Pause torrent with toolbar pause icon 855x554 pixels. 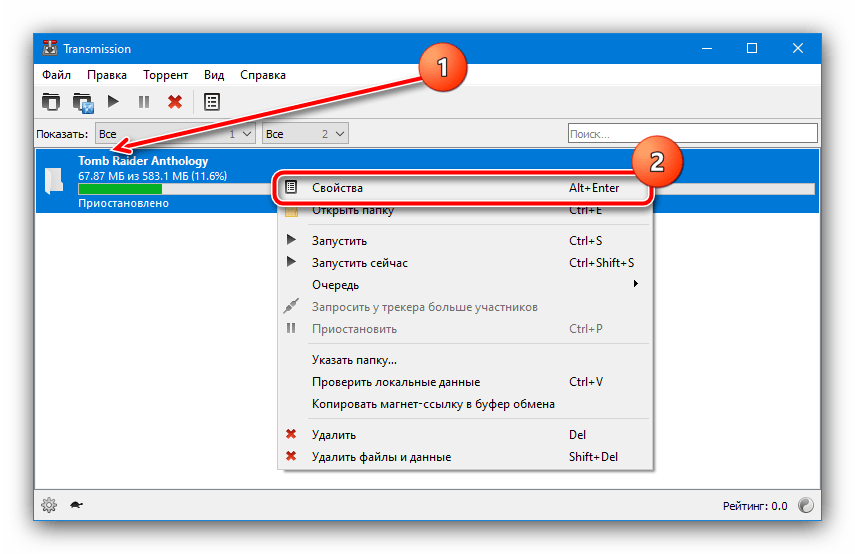tap(144, 102)
